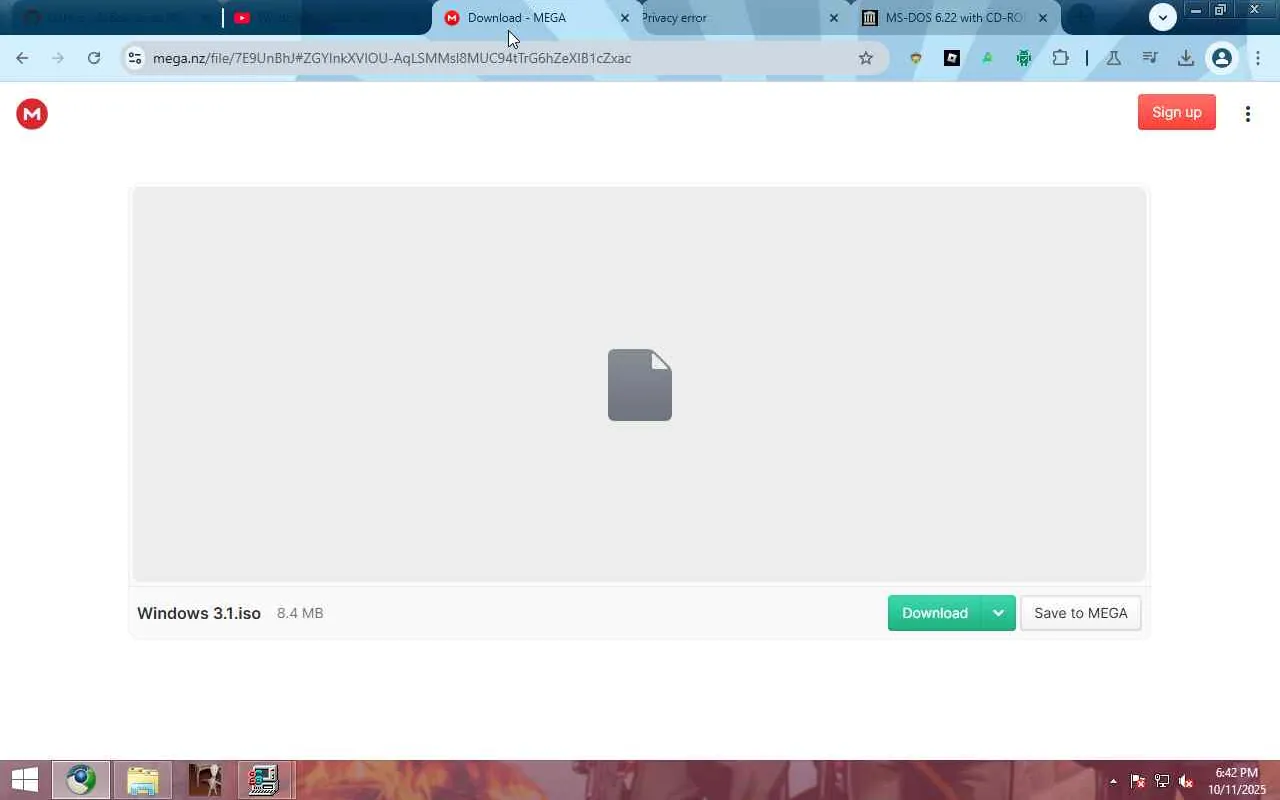Close the Privacy error tab

[834, 18]
